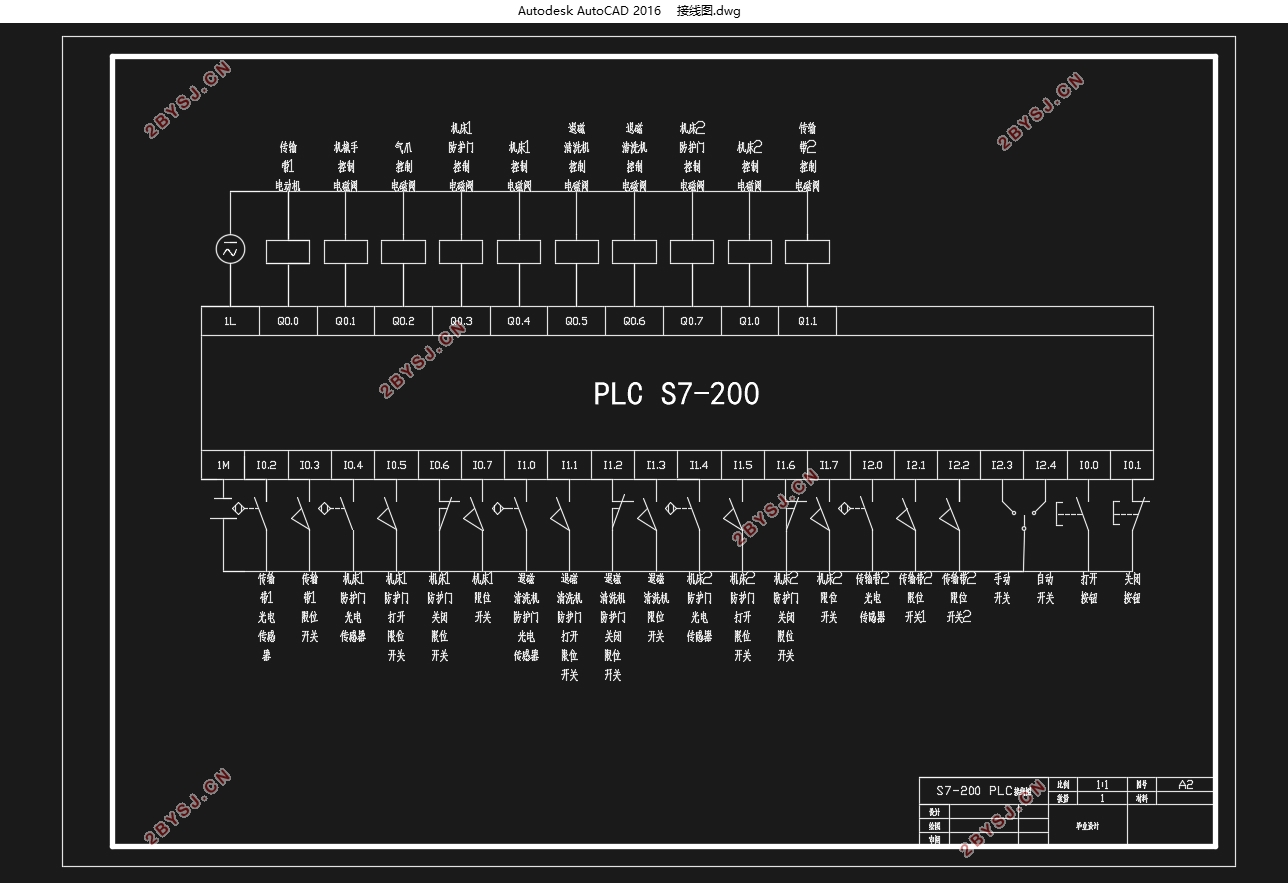Click the Q0.3 output terminal
Image resolution: width=1288 pixels, height=883 pixels.
pyautogui.click(x=461, y=321)
